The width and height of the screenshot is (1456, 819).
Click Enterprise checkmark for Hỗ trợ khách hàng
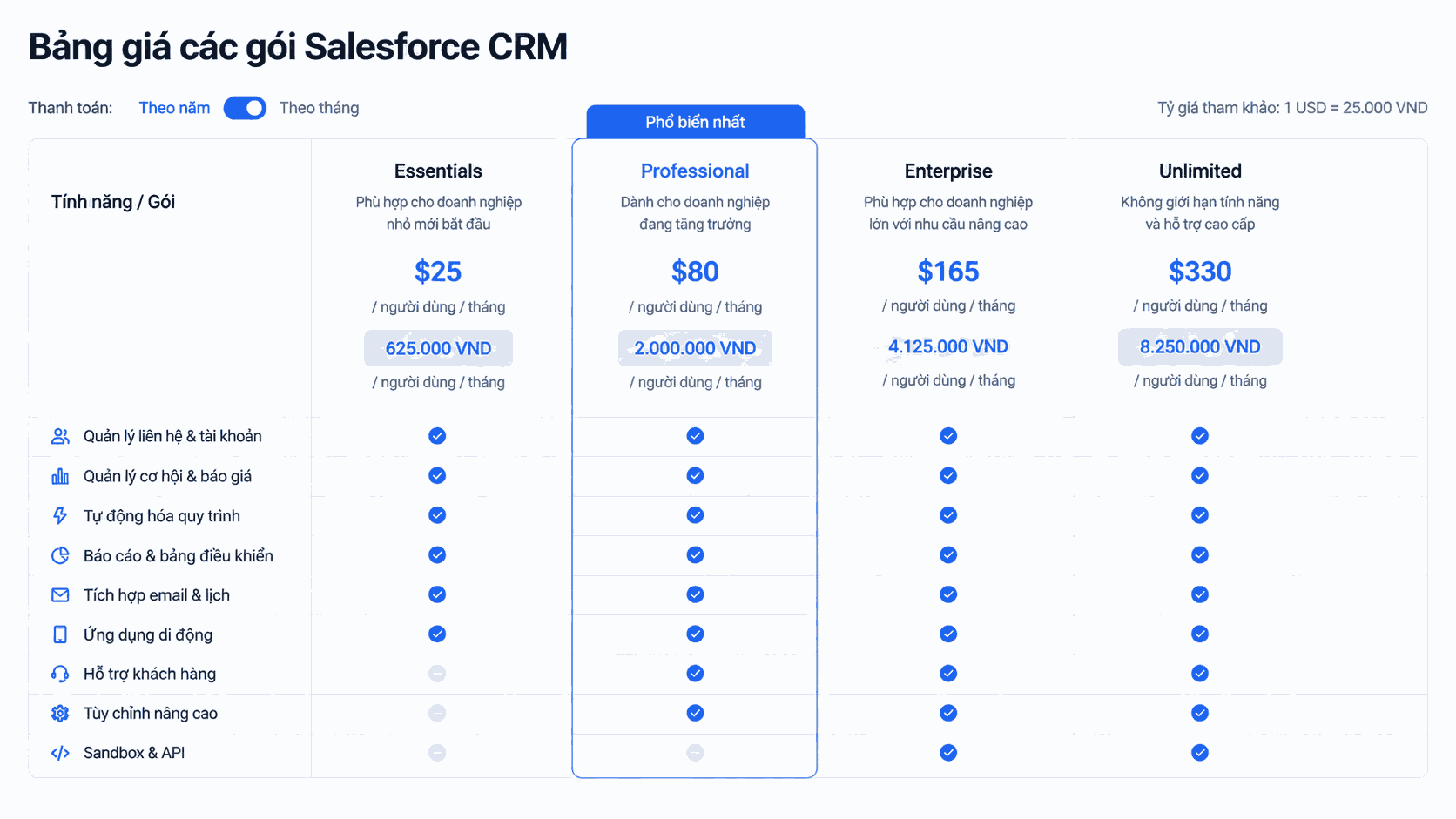click(948, 674)
